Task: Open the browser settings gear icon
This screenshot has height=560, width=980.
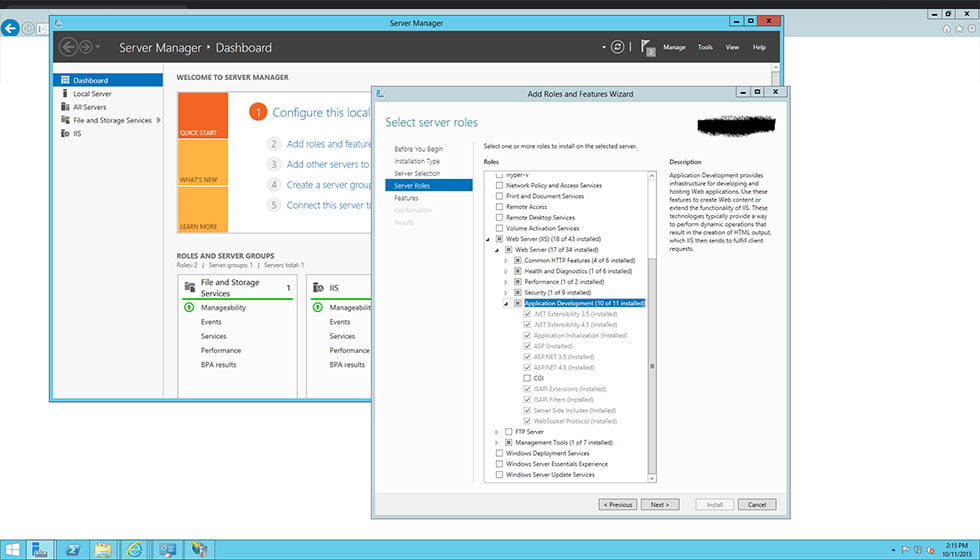Action: 971,29
